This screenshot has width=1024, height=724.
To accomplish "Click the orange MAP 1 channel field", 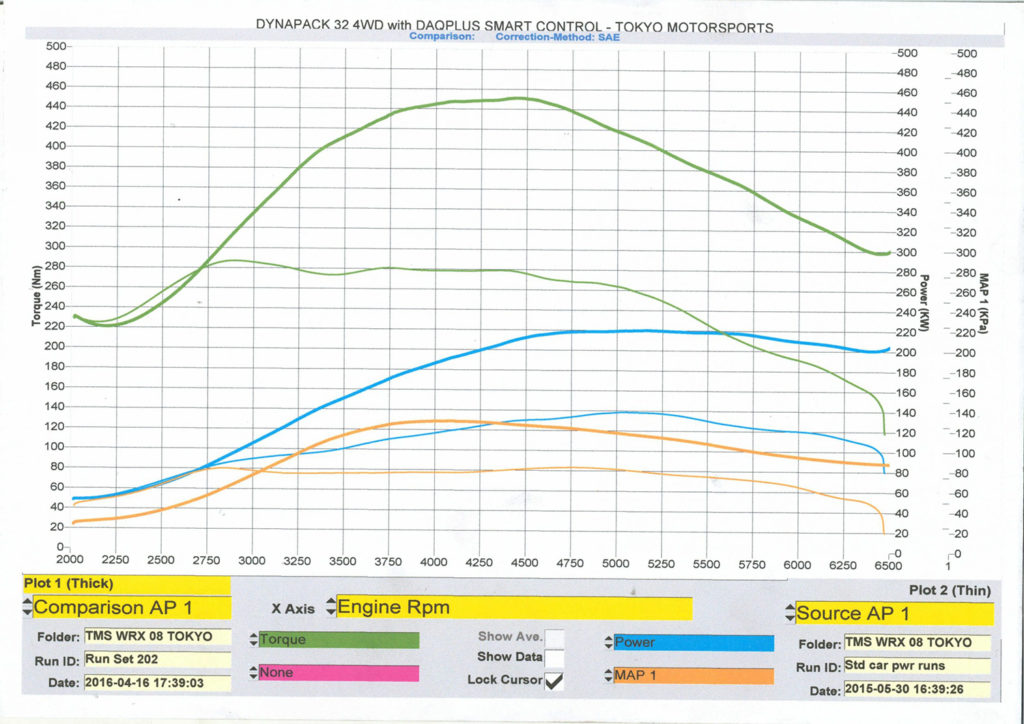I will (693, 675).
